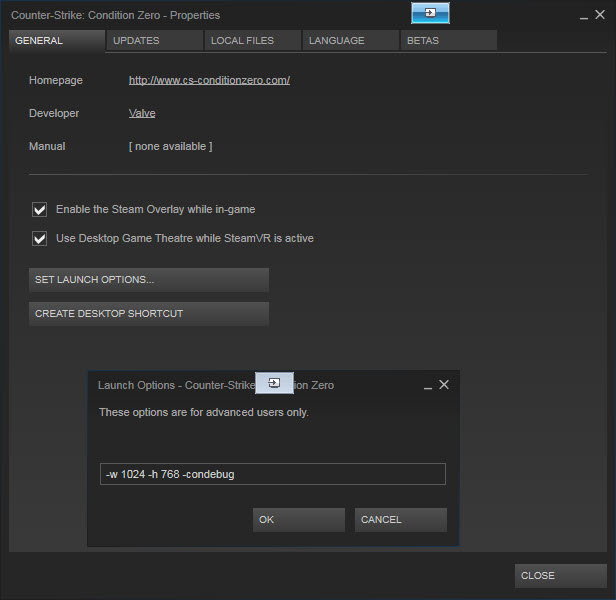Minimize the Launch Options dialog
Screen dimensions: 616x600
[428, 385]
